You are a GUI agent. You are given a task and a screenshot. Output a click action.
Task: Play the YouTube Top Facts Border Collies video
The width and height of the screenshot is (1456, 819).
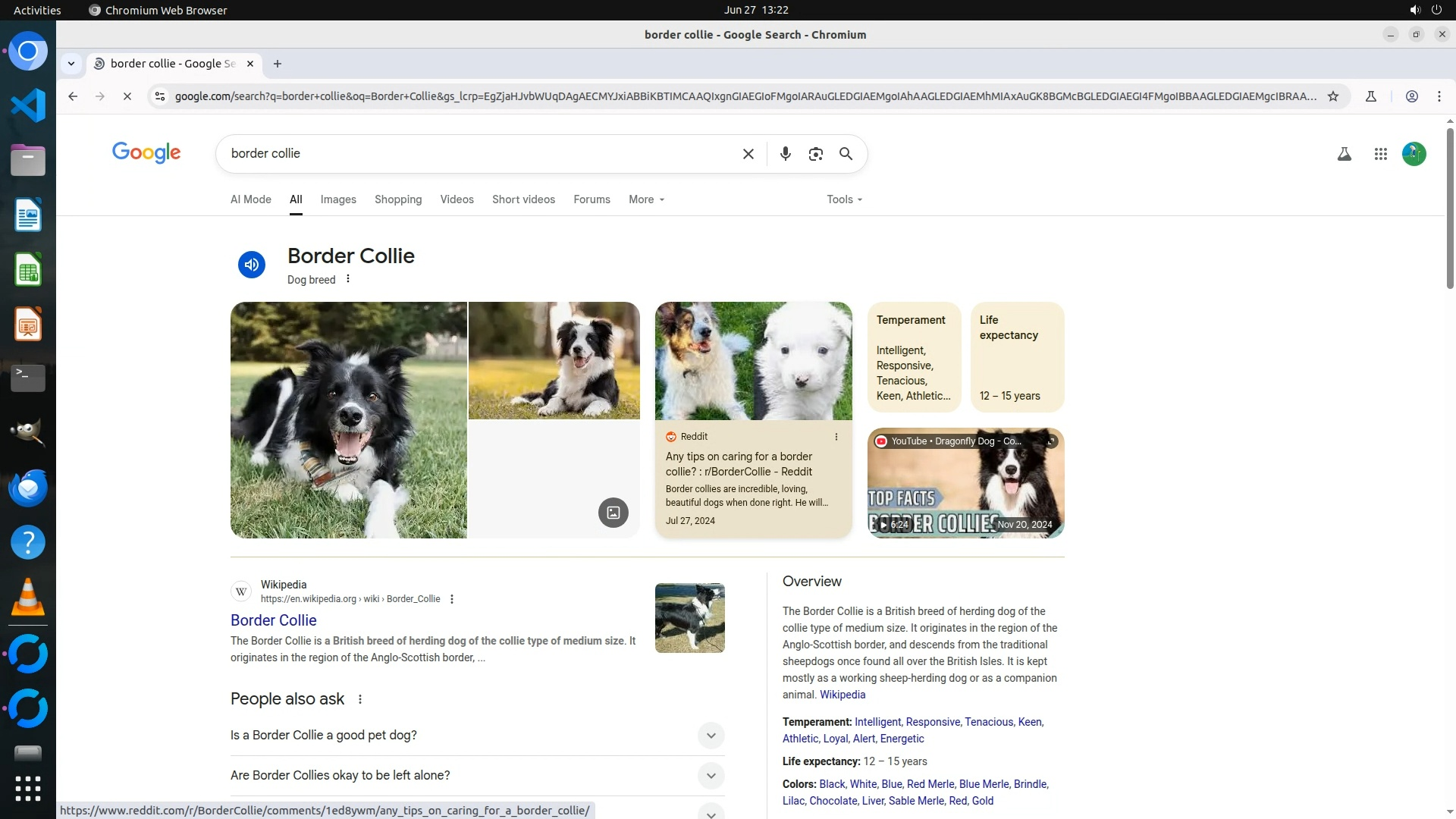point(965,484)
